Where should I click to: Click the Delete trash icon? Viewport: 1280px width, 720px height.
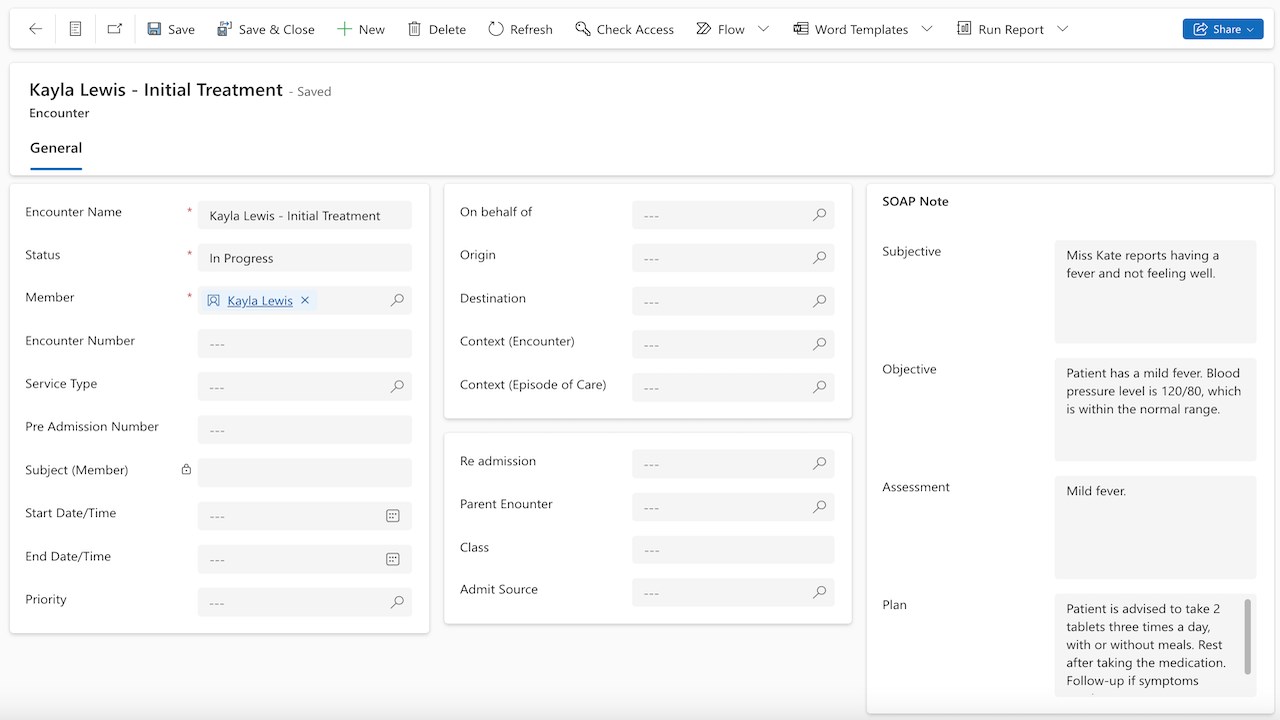415,29
